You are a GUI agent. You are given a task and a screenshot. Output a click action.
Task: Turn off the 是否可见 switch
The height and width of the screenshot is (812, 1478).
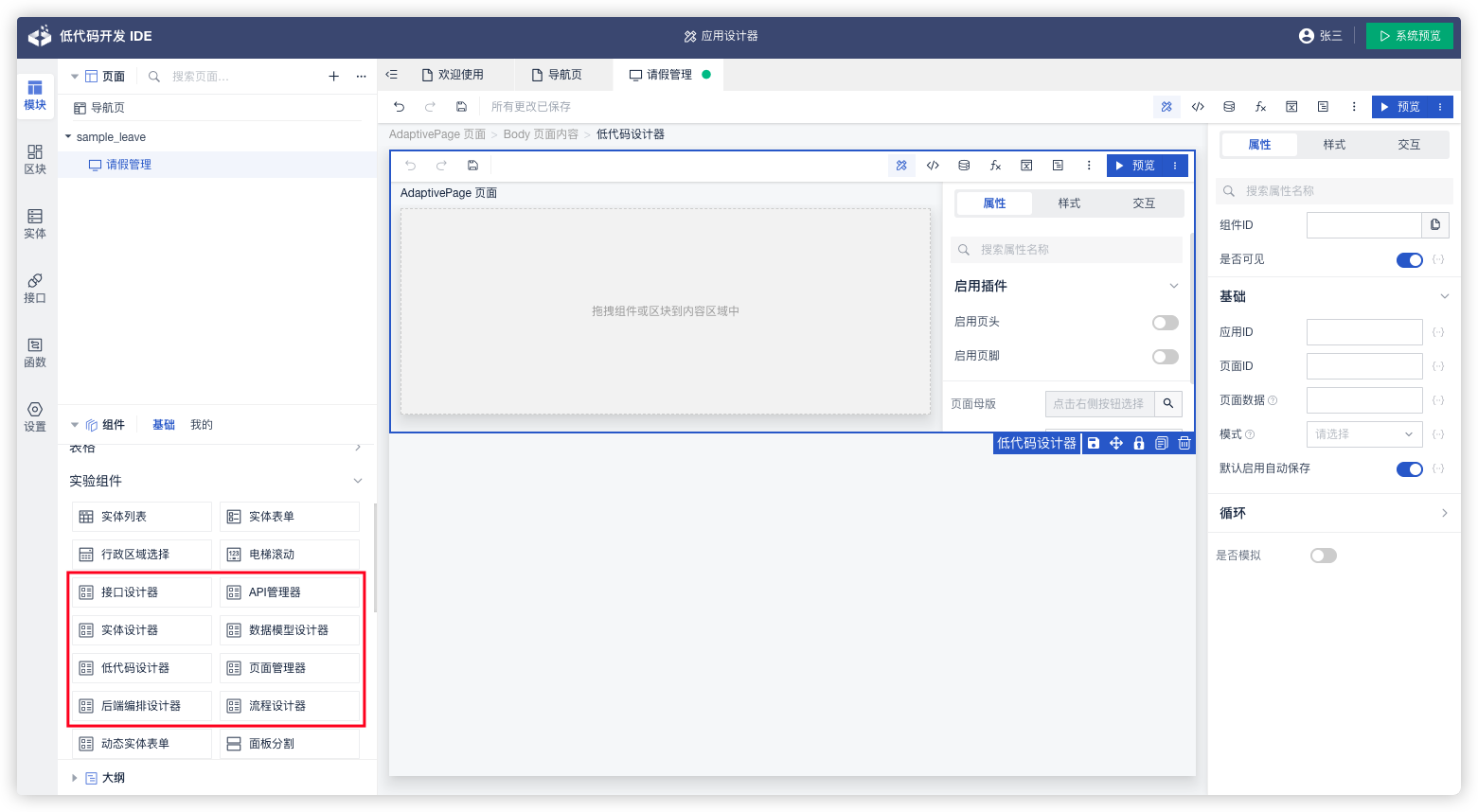[x=1409, y=260]
